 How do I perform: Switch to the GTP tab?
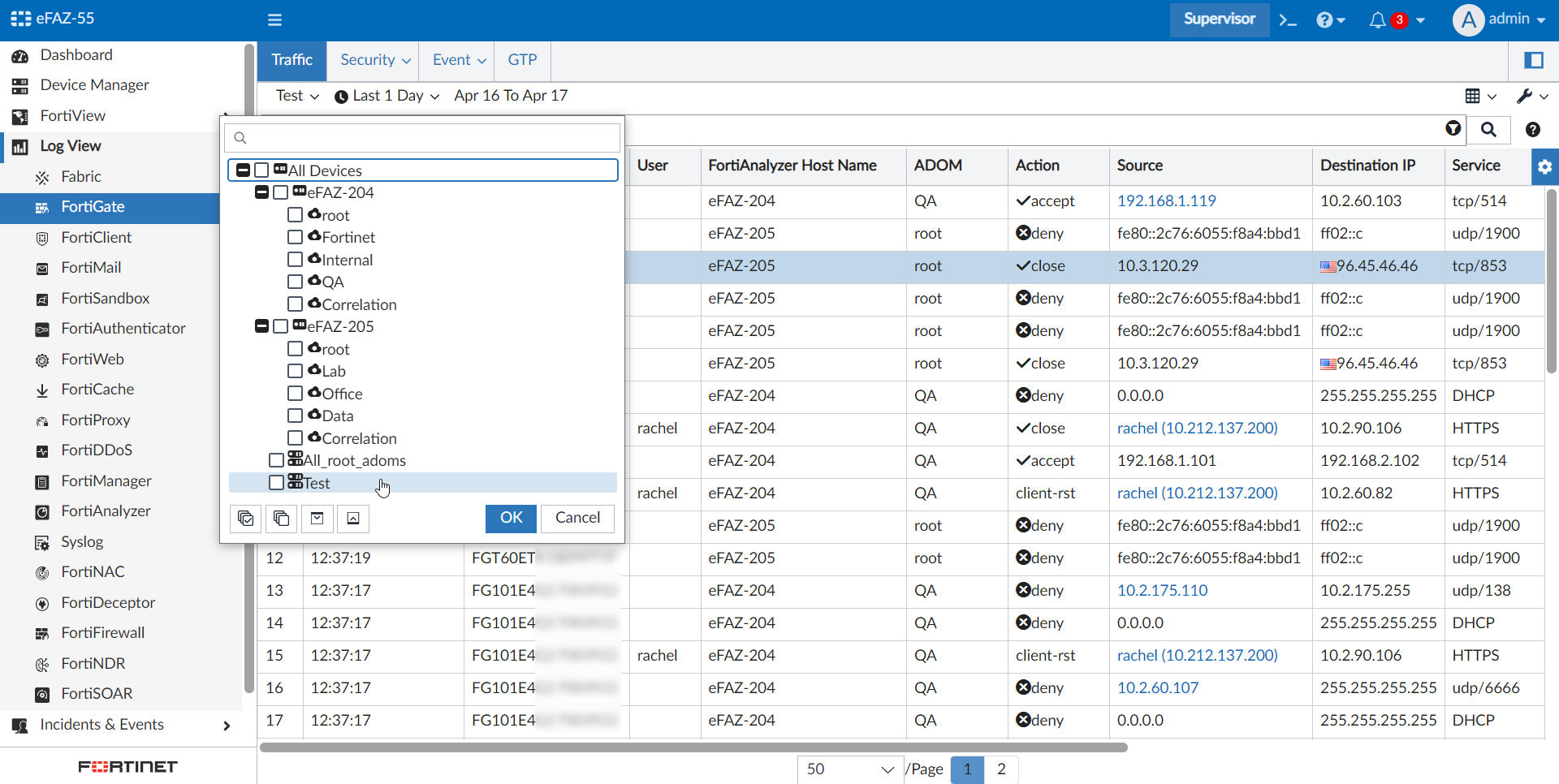(522, 60)
